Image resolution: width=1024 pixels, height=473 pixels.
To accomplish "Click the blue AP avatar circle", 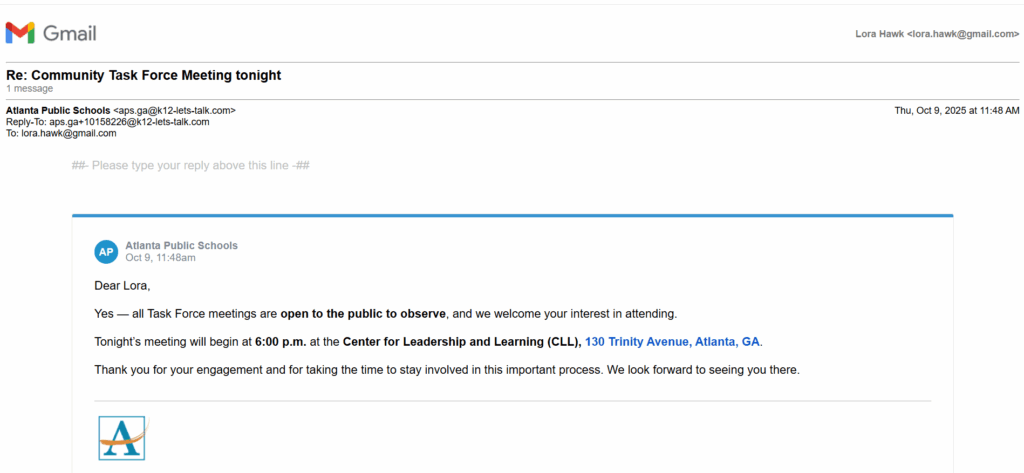I will coord(106,252).
